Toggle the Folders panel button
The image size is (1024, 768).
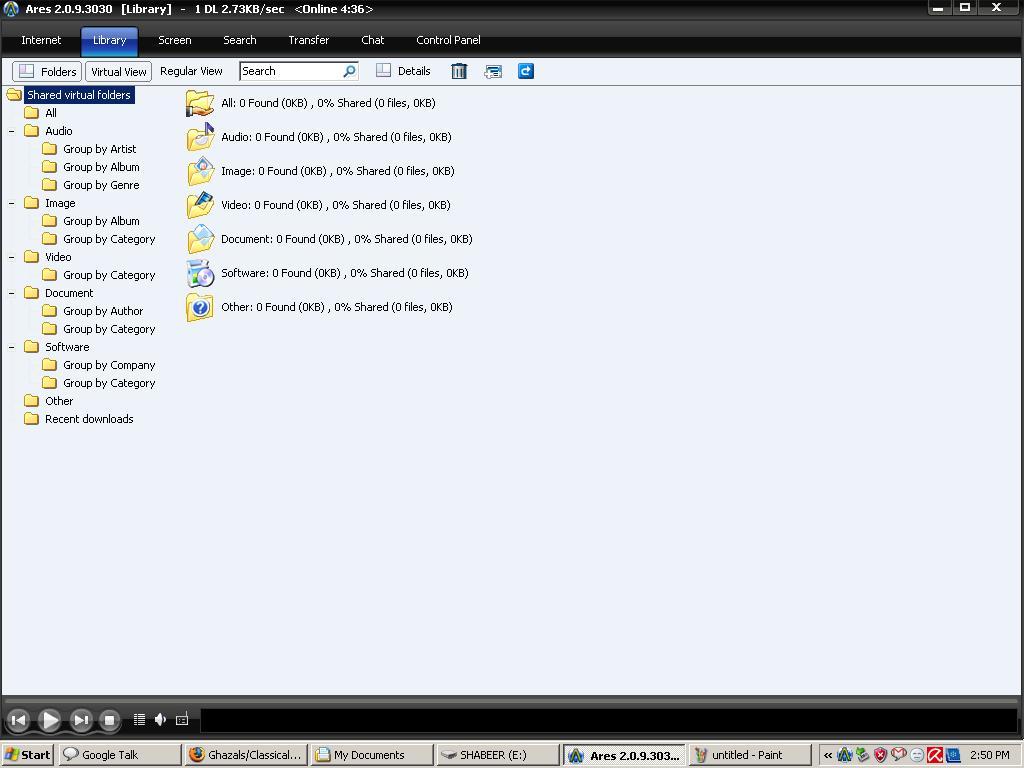[x=47, y=71]
